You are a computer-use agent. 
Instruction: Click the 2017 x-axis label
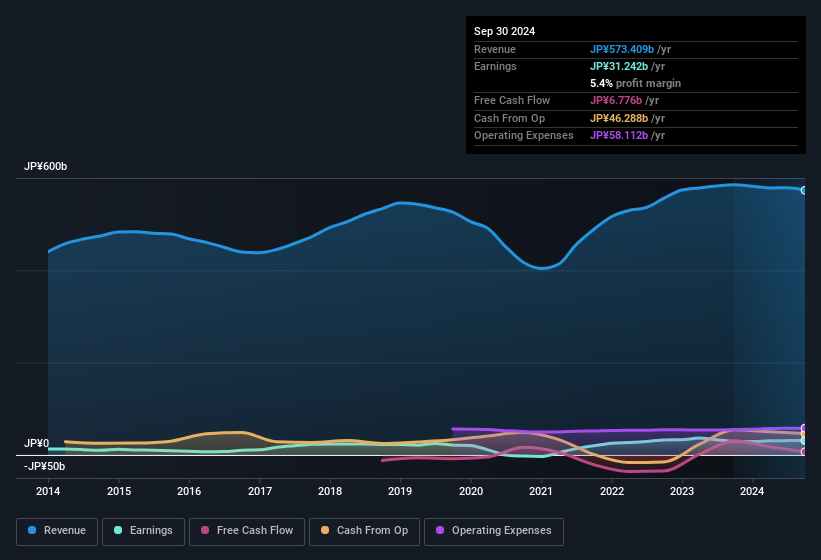click(x=260, y=491)
